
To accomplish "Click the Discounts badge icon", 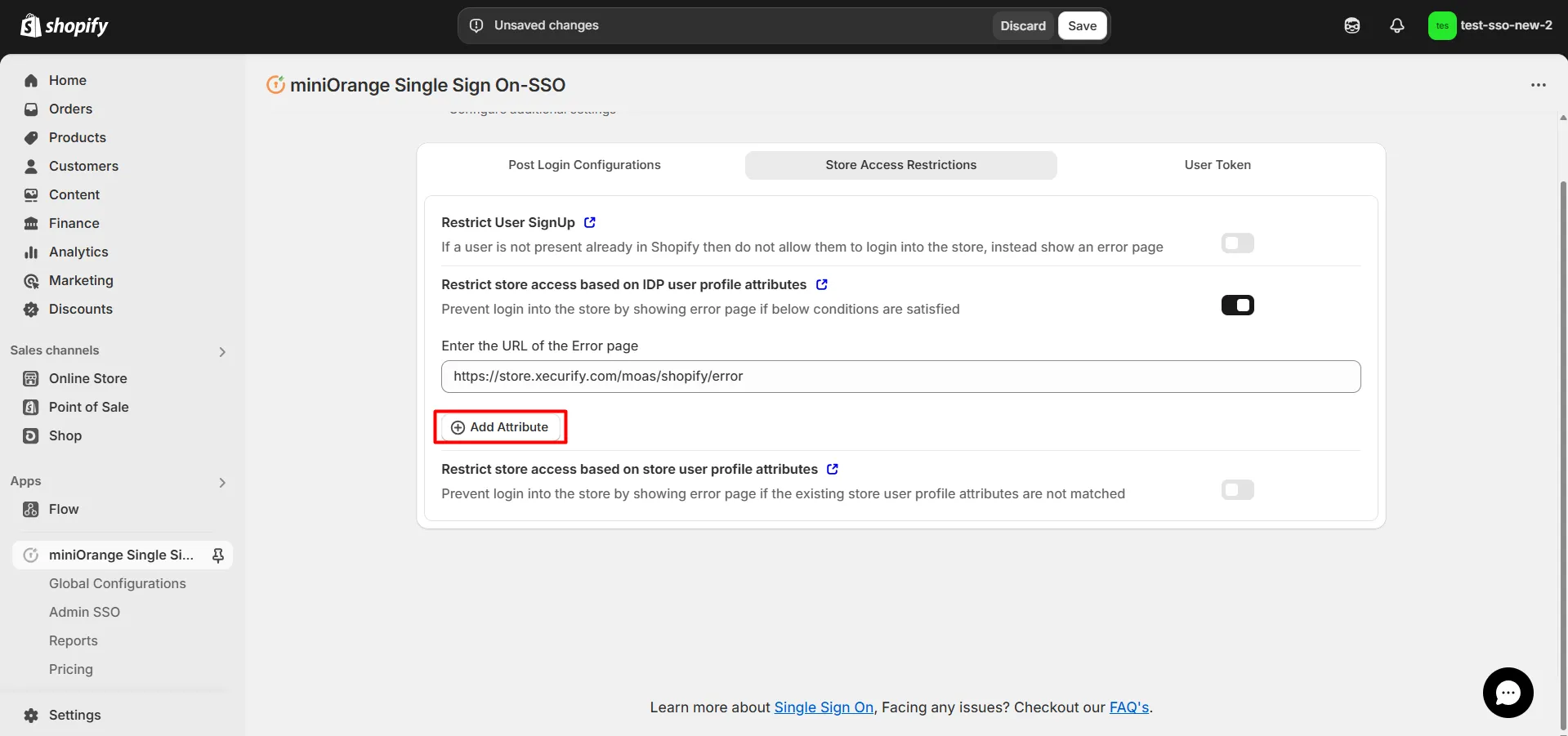I will point(31,309).
